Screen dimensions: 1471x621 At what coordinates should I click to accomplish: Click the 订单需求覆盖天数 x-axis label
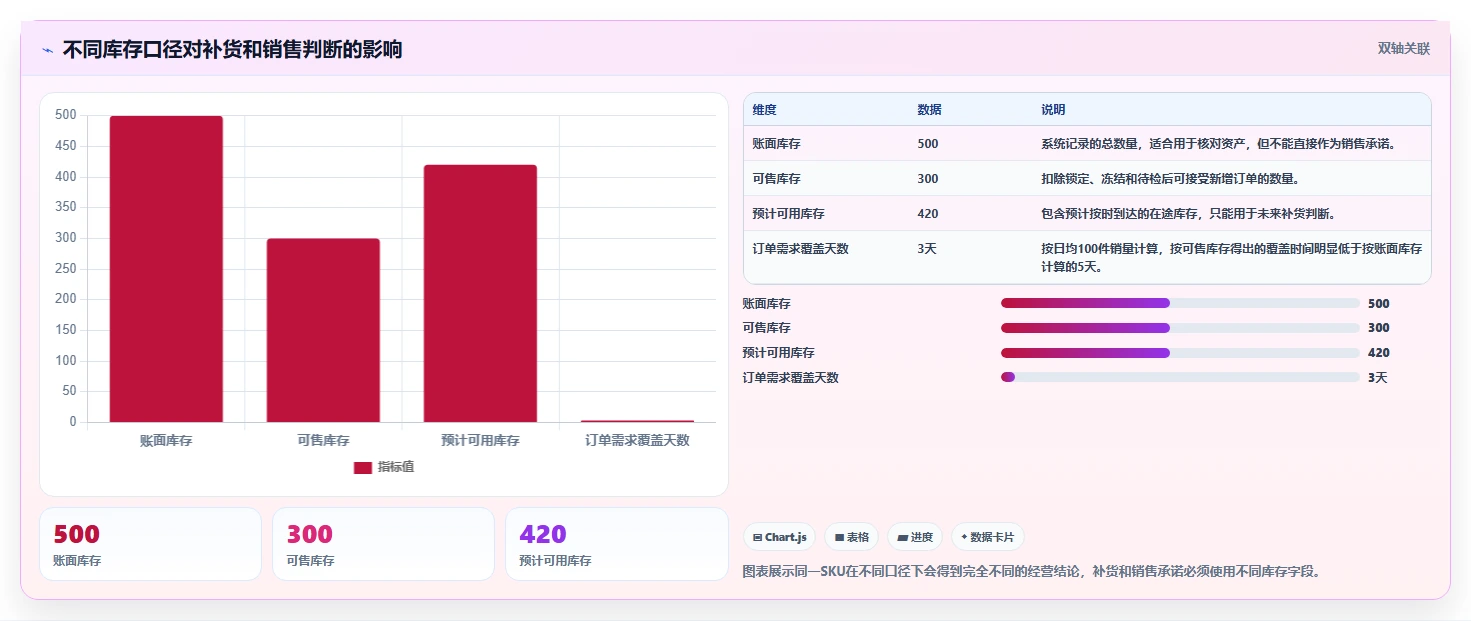[637, 440]
